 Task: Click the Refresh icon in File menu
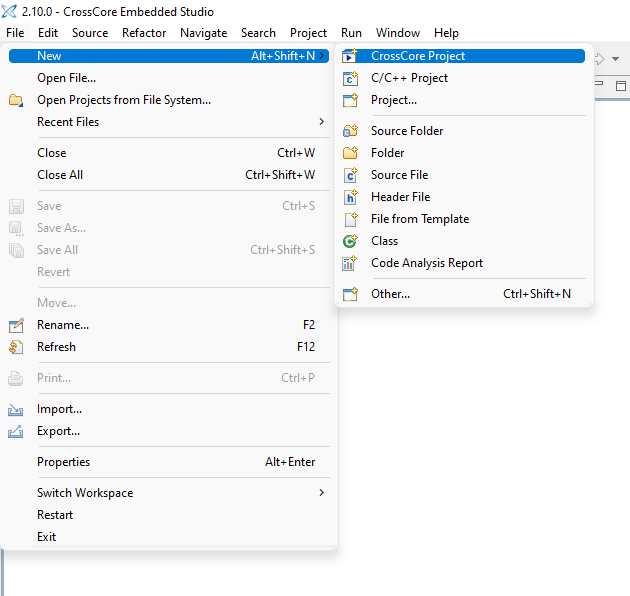tap(16, 347)
